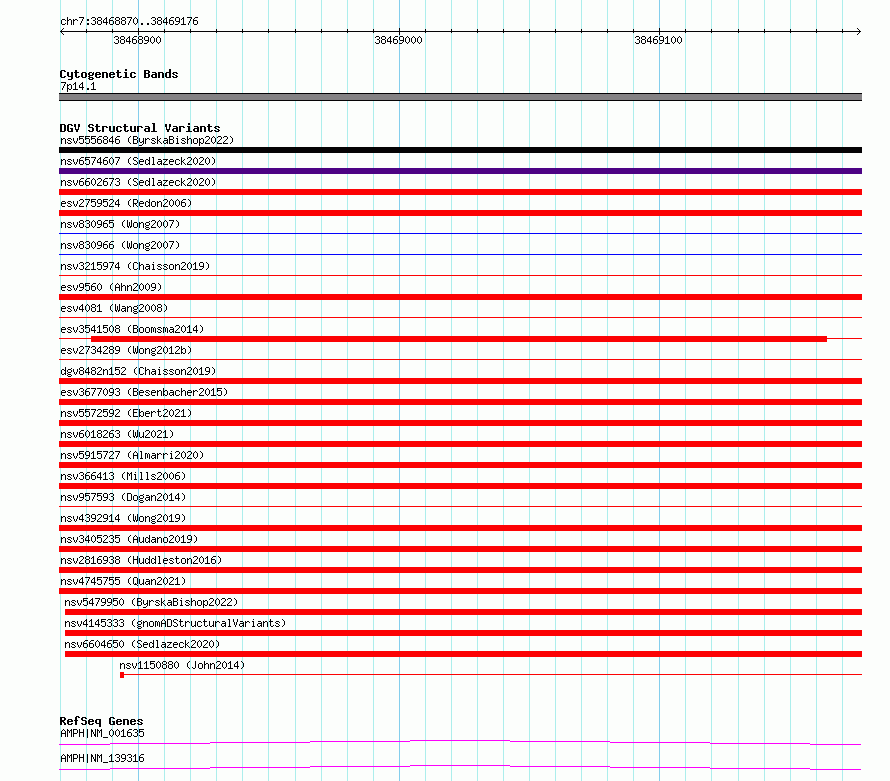Click esv2759524 (Redon2006) variant label
The image size is (890, 781).
(x=126, y=203)
